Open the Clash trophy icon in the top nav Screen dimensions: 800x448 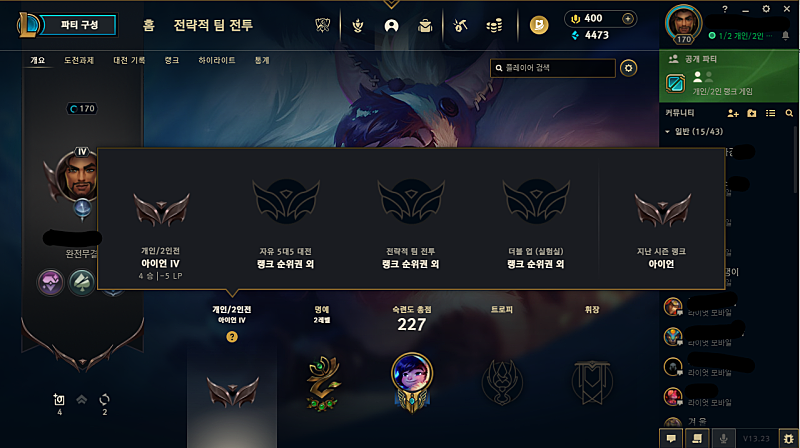[358, 25]
